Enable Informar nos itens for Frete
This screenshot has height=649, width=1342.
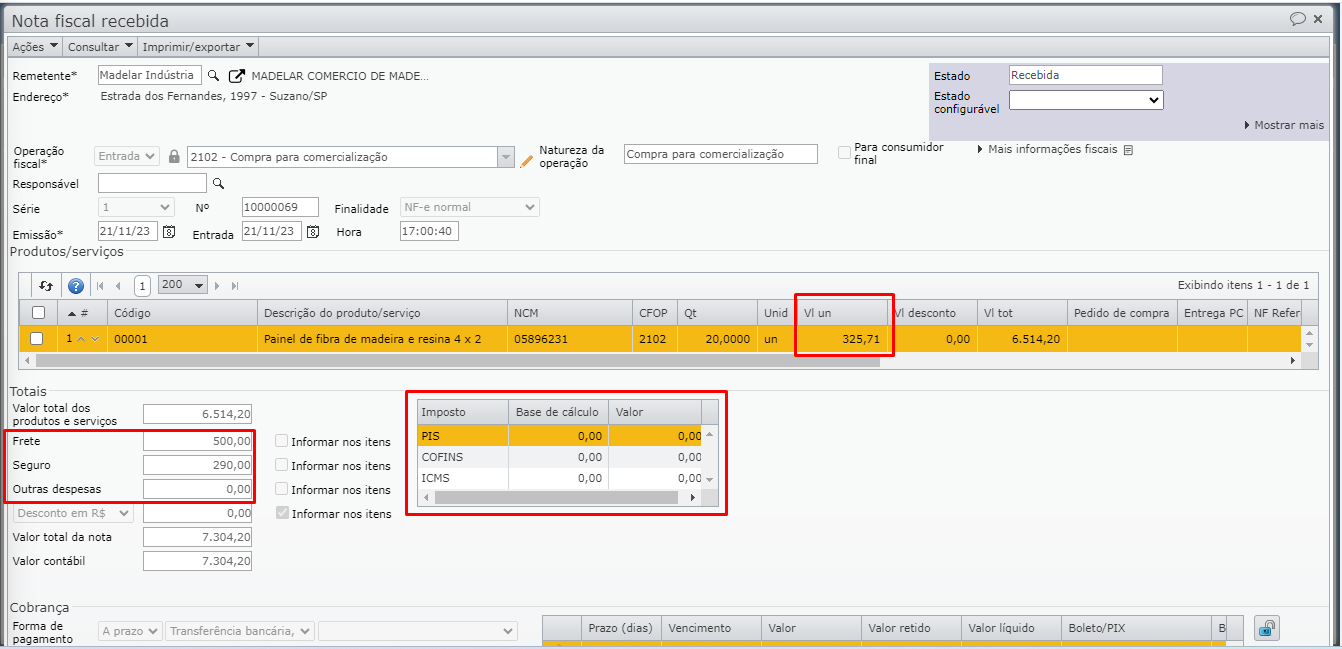pos(282,441)
